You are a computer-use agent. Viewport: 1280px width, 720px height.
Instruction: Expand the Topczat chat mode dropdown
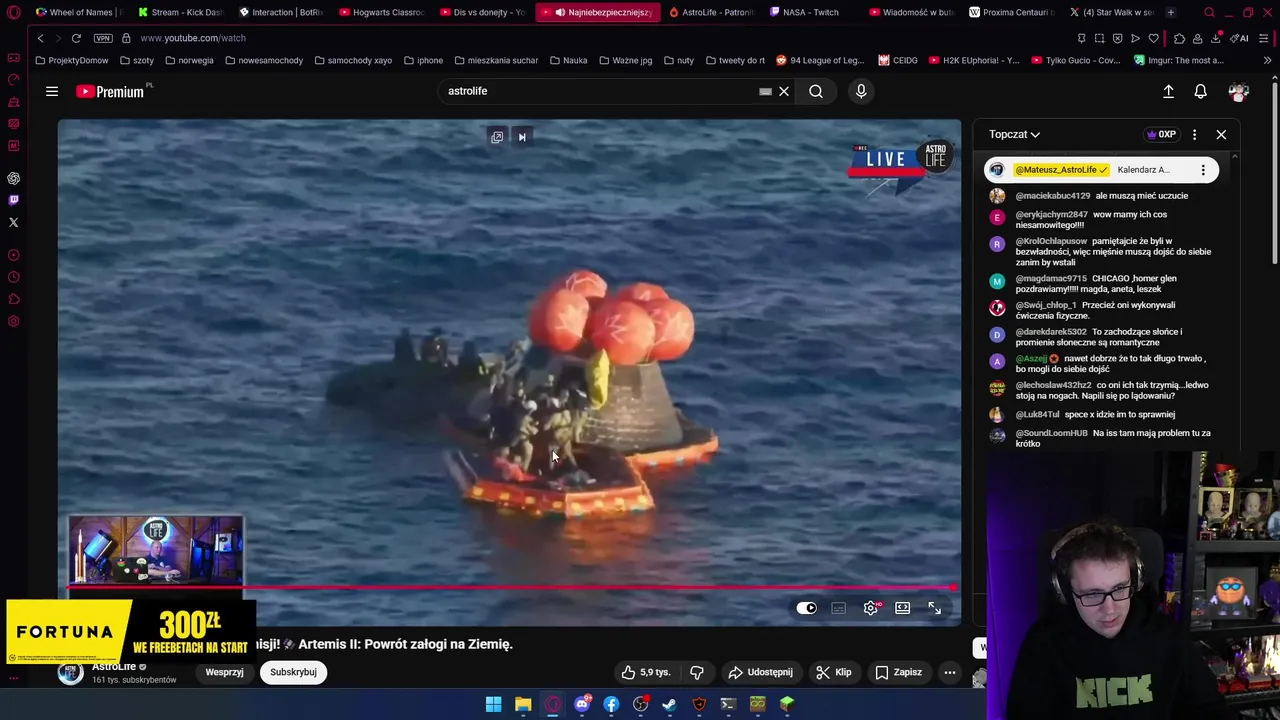(1014, 134)
